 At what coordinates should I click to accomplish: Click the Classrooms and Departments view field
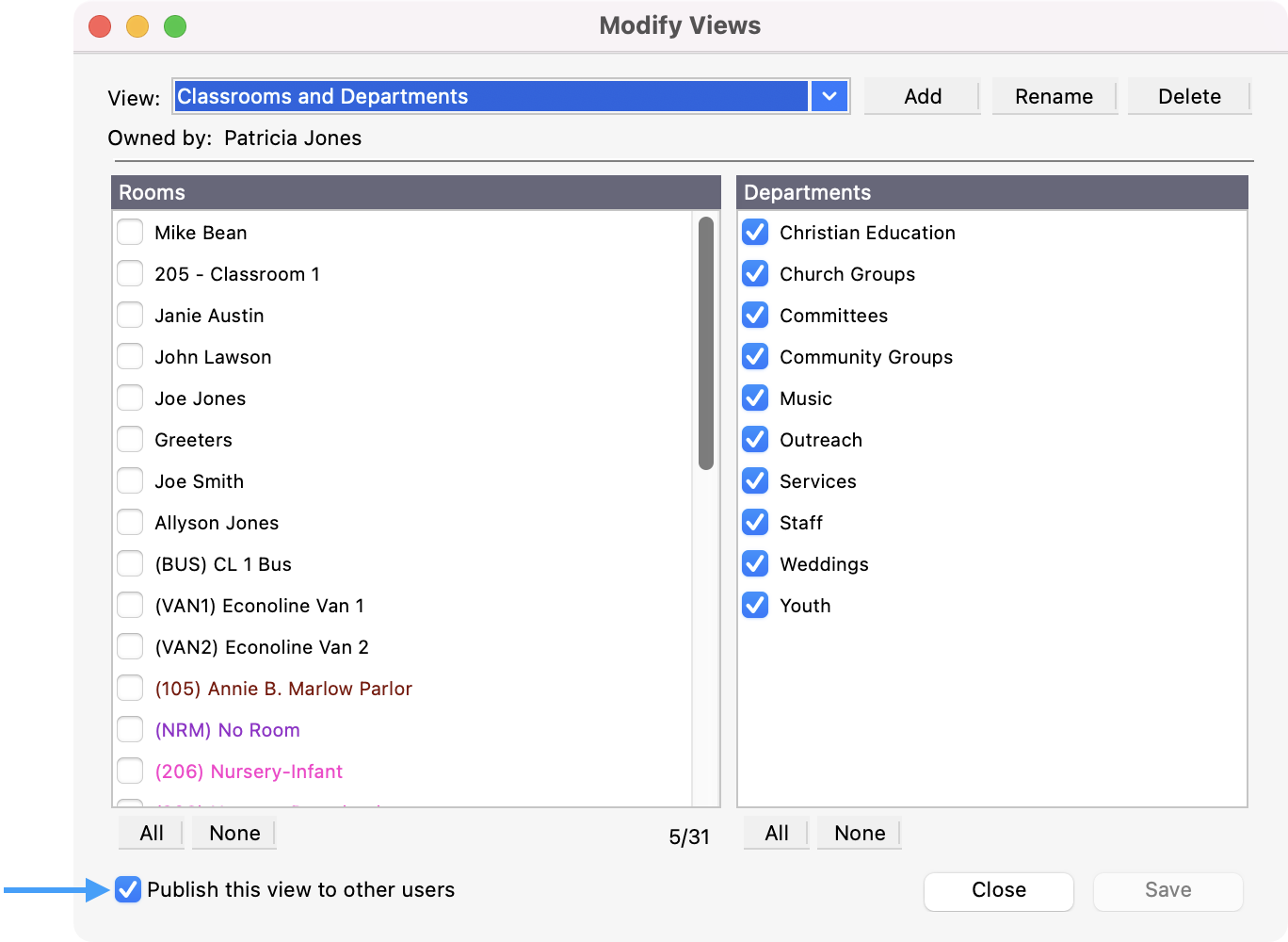[490, 96]
